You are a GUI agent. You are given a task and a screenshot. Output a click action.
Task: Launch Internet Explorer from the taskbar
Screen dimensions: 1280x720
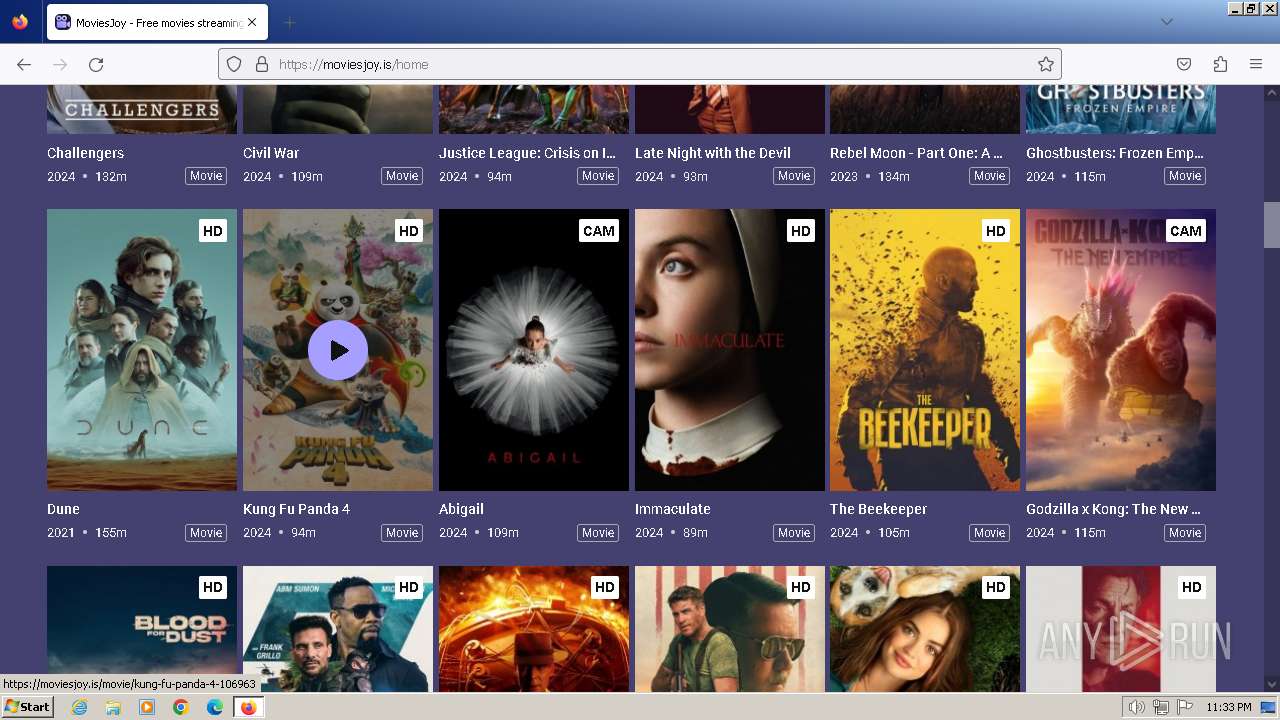pos(79,707)
